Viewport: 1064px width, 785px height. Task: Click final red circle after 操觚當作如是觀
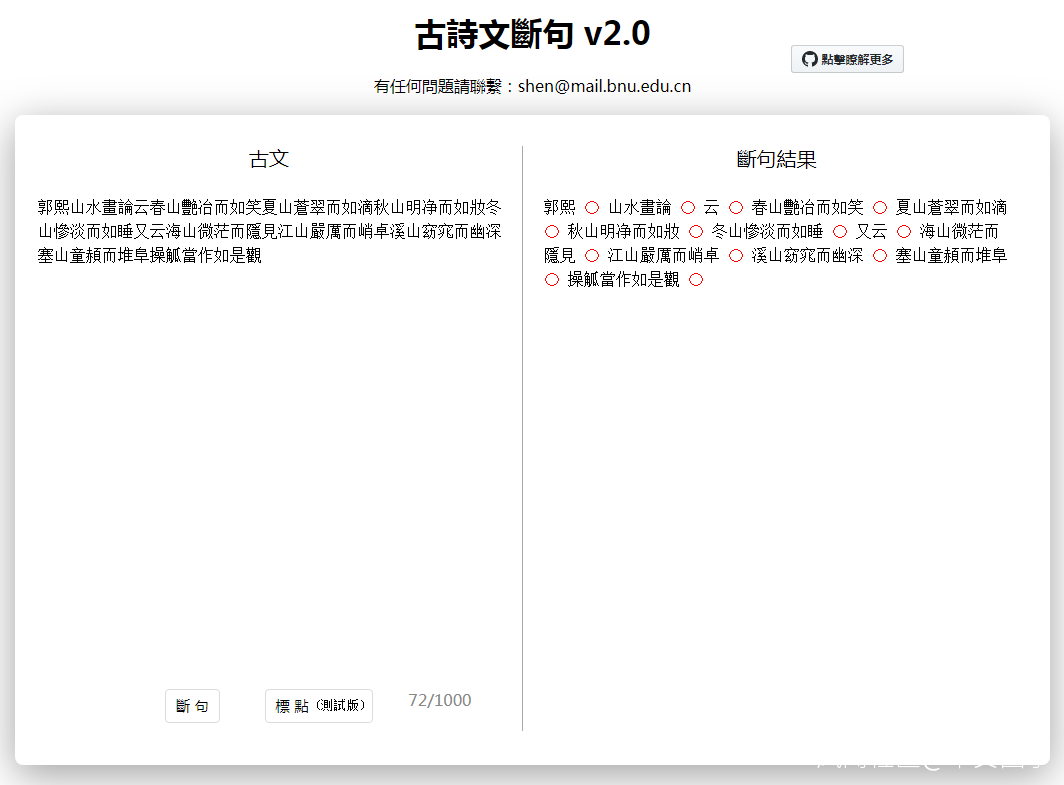pos(696,280)
